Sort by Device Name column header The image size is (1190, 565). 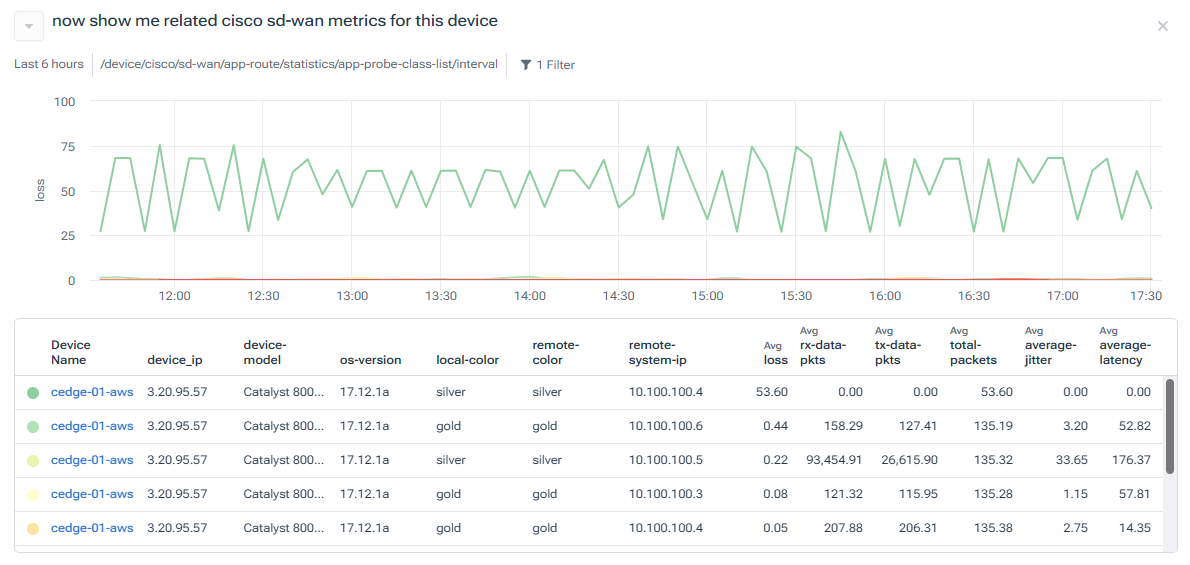(x=70, y=352)
